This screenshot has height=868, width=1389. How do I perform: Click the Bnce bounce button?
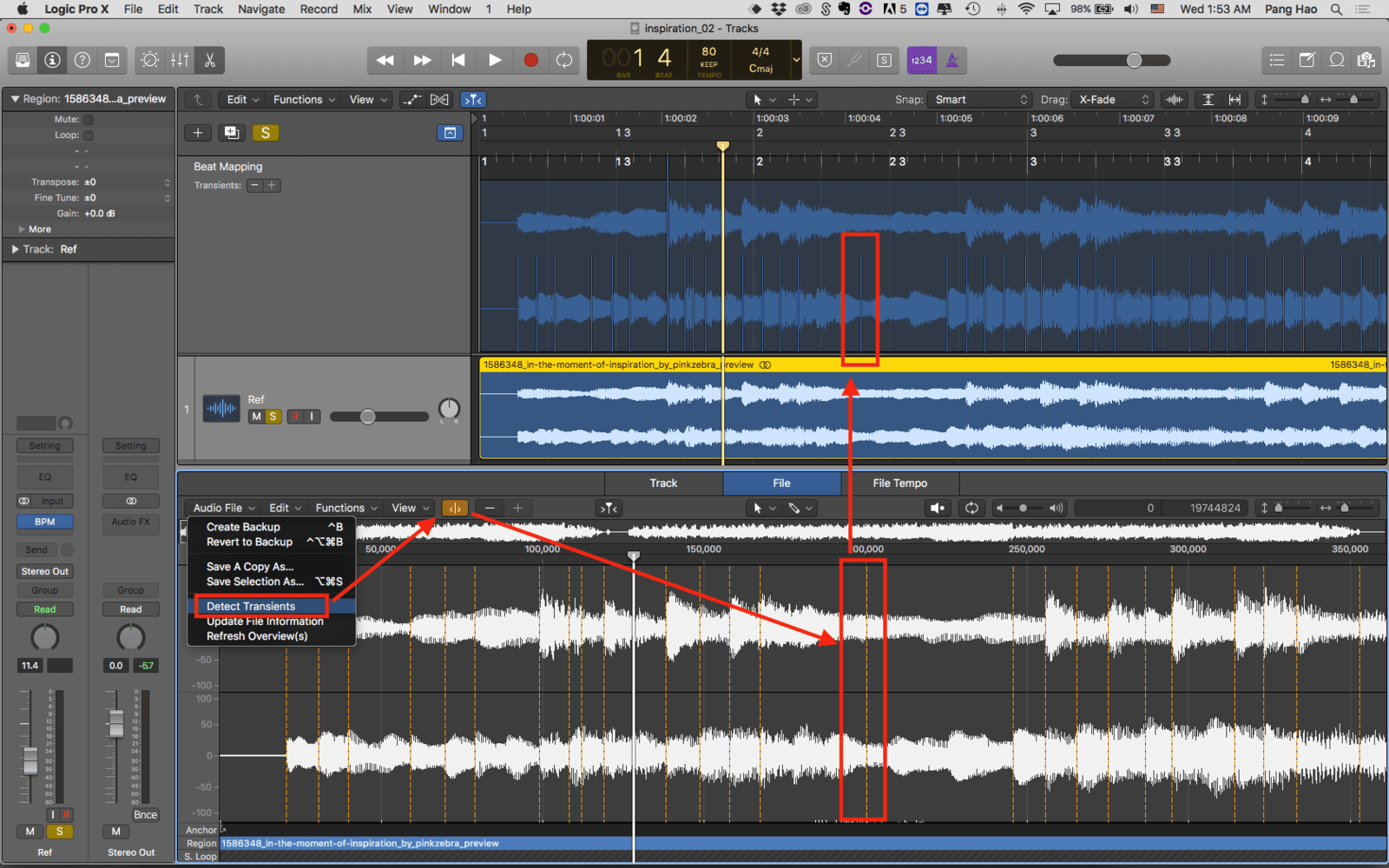pos(145,815)
